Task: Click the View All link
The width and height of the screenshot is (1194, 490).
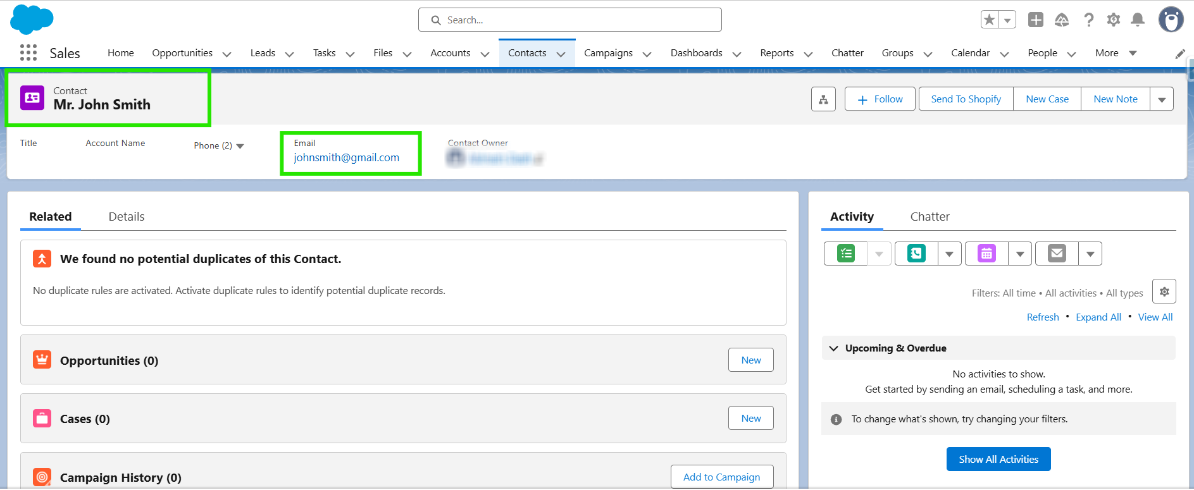Action: tap(1155, 317)
